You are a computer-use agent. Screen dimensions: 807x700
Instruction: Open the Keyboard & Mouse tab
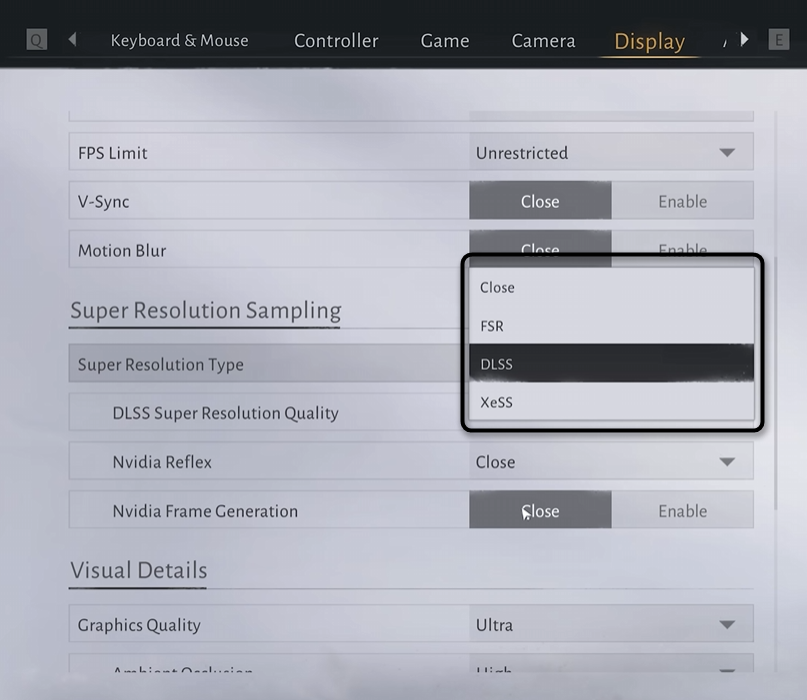[x=180, y=40]
